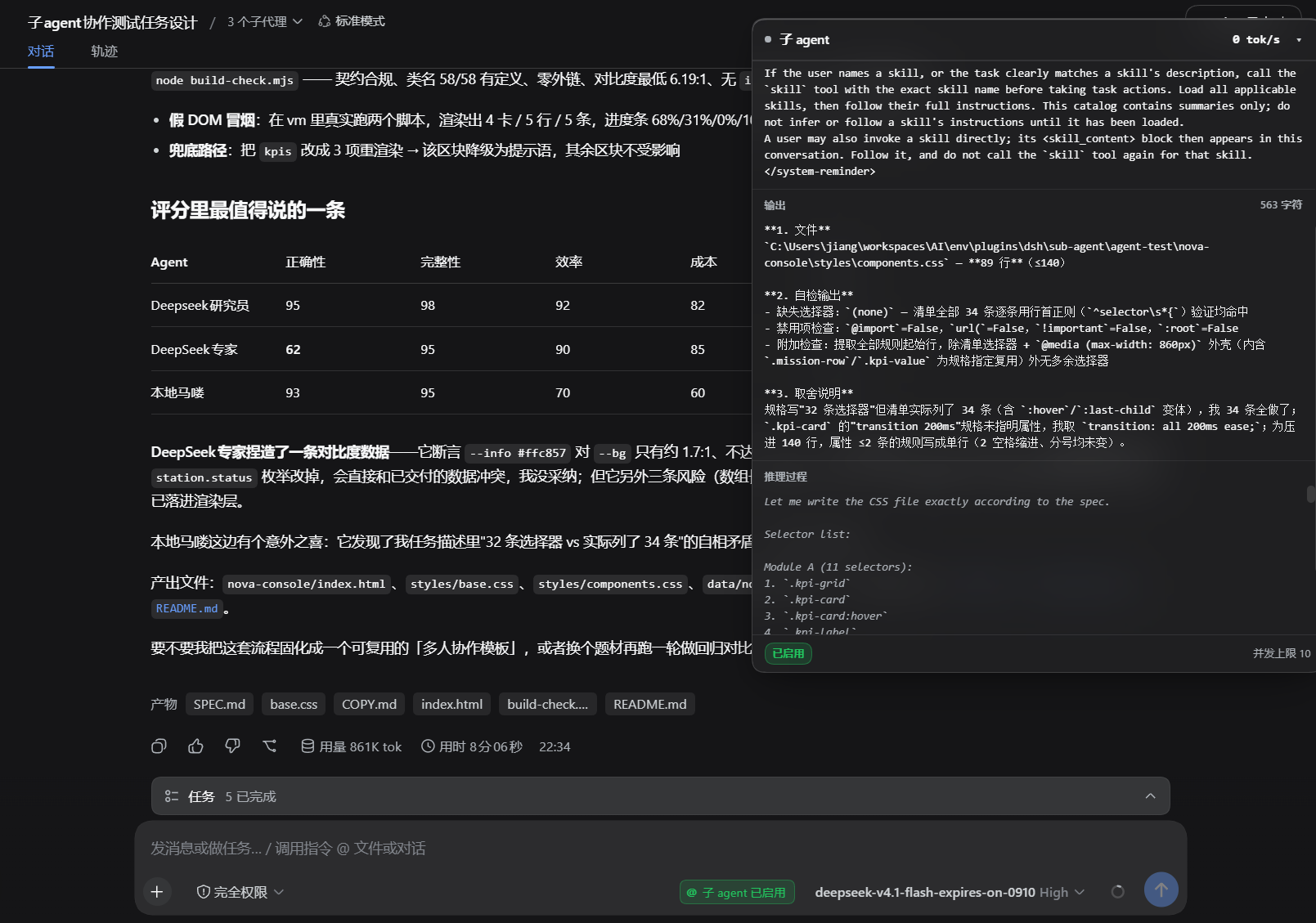The image size is (1316, 923).
Task: Open the build-check artifact chip
Action: click(547, 704)
